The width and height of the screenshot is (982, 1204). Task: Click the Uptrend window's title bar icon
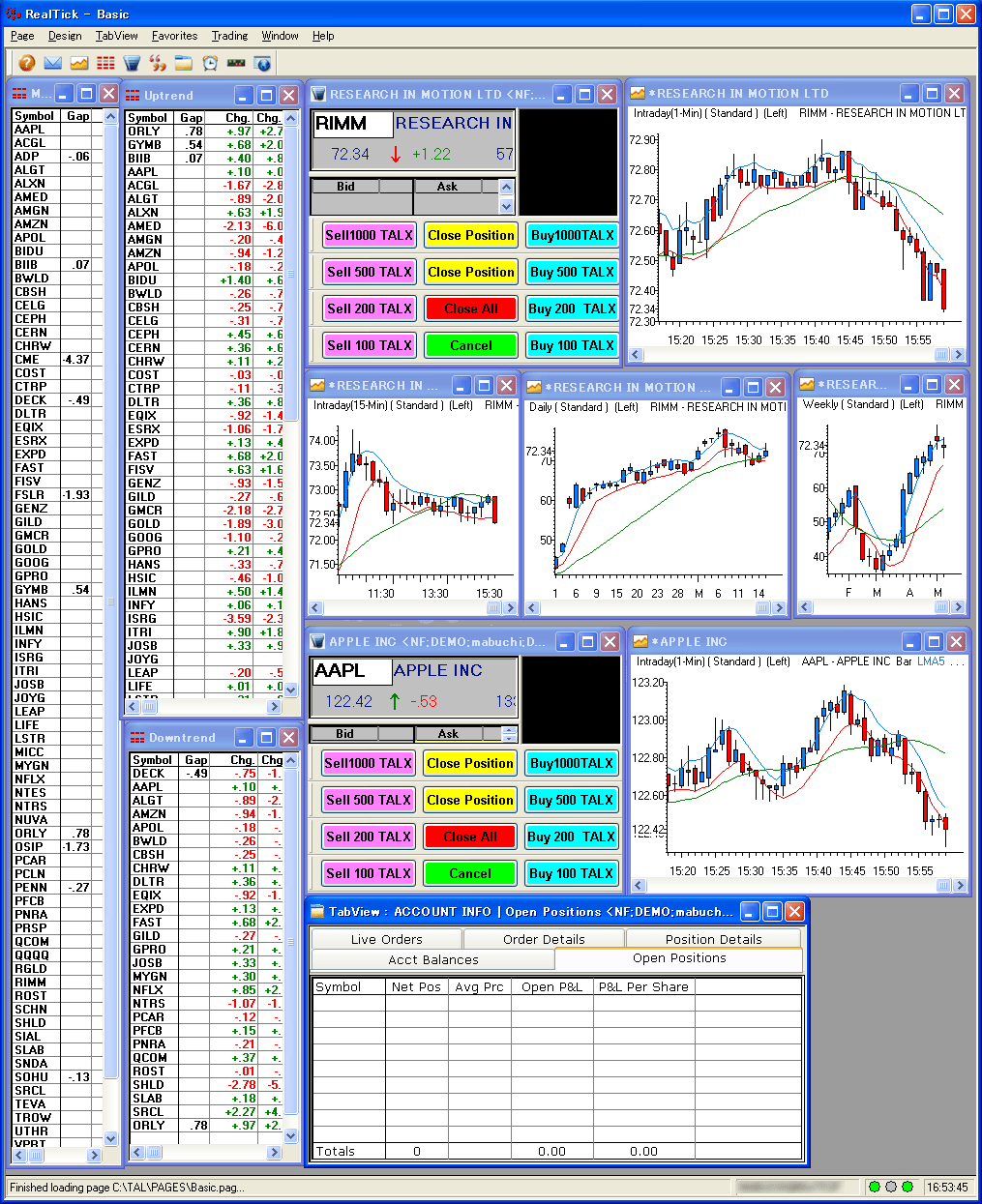pyautogui.click(x=134, y=96)
